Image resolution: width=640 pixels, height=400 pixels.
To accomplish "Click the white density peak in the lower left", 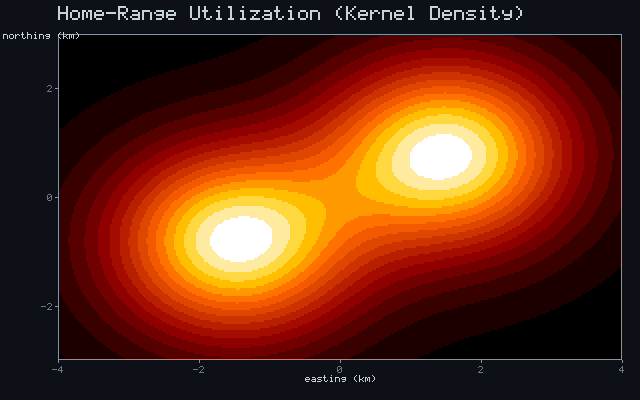I will pyautogui.click(x=241, y=239).
